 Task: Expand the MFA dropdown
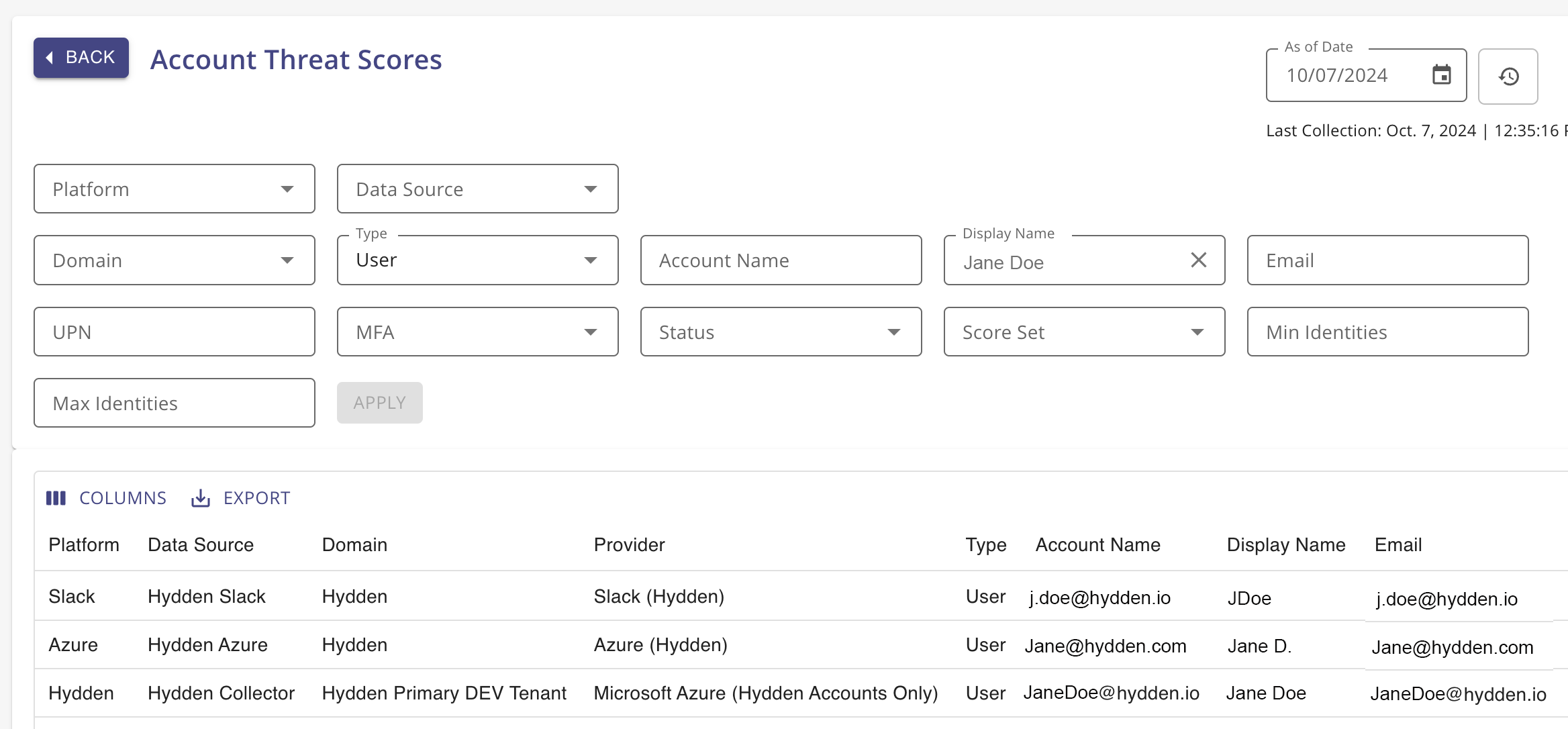[478, 332]
